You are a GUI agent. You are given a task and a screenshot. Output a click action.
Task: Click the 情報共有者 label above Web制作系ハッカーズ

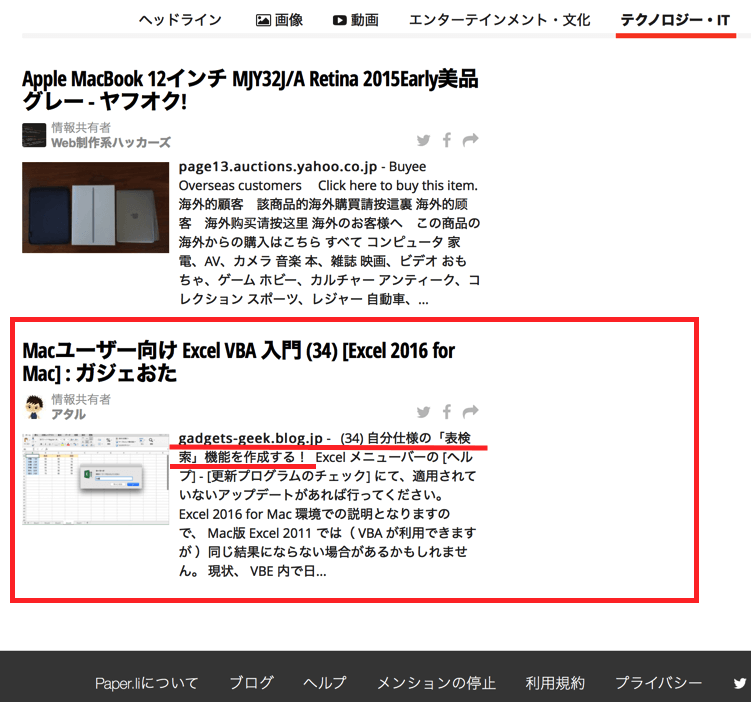coord(81,127)
